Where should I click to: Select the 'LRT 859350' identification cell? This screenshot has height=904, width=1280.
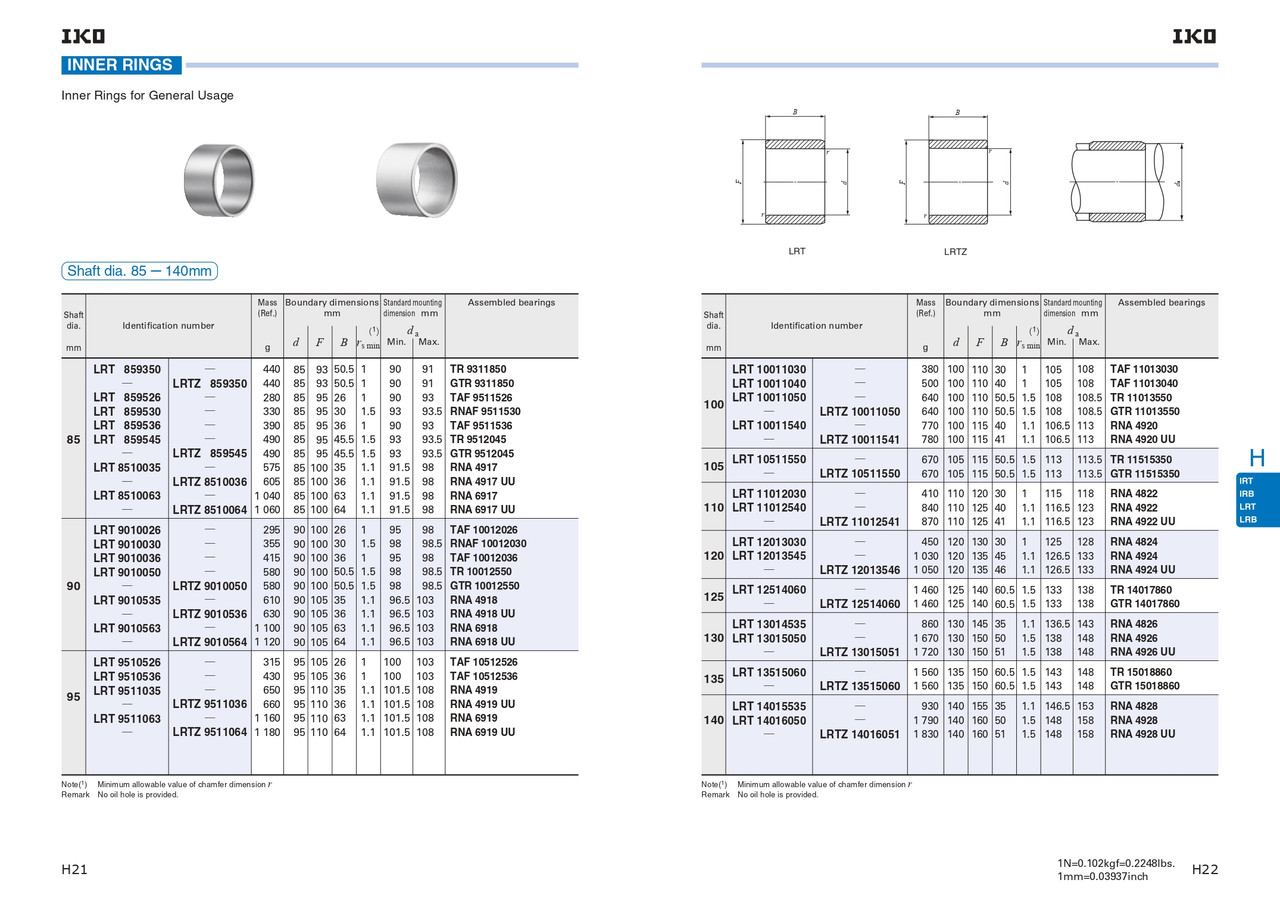pos(127,369)
